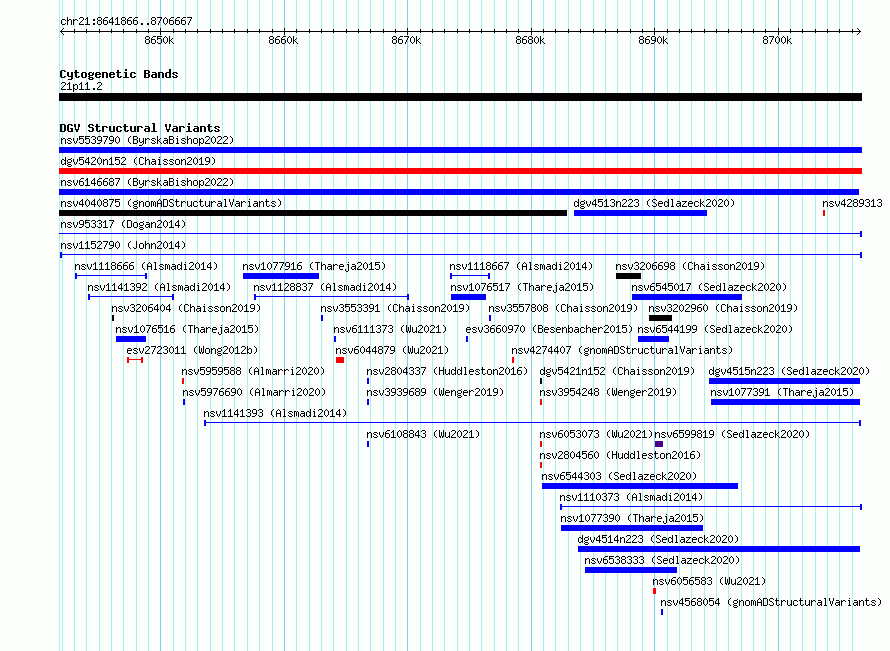Open dgv4514n223 (Sedlazeck2020) label
Image resolution: width=890 pixels, height=651 pixels.
tap(658, 539)
